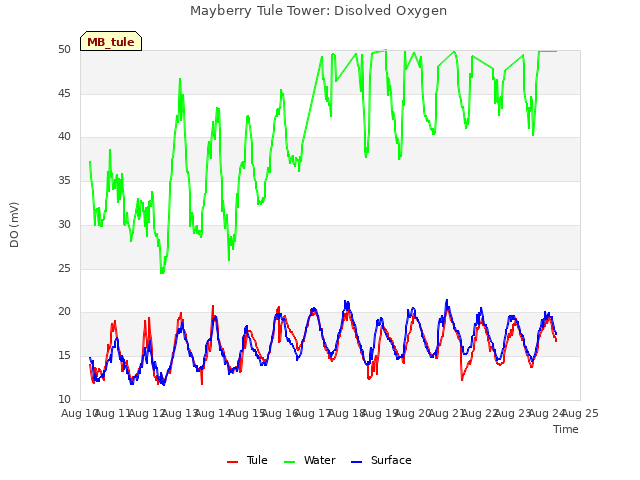Click the Aug 10 x-axis tick label
640x480 pixels.
(80, 413)
